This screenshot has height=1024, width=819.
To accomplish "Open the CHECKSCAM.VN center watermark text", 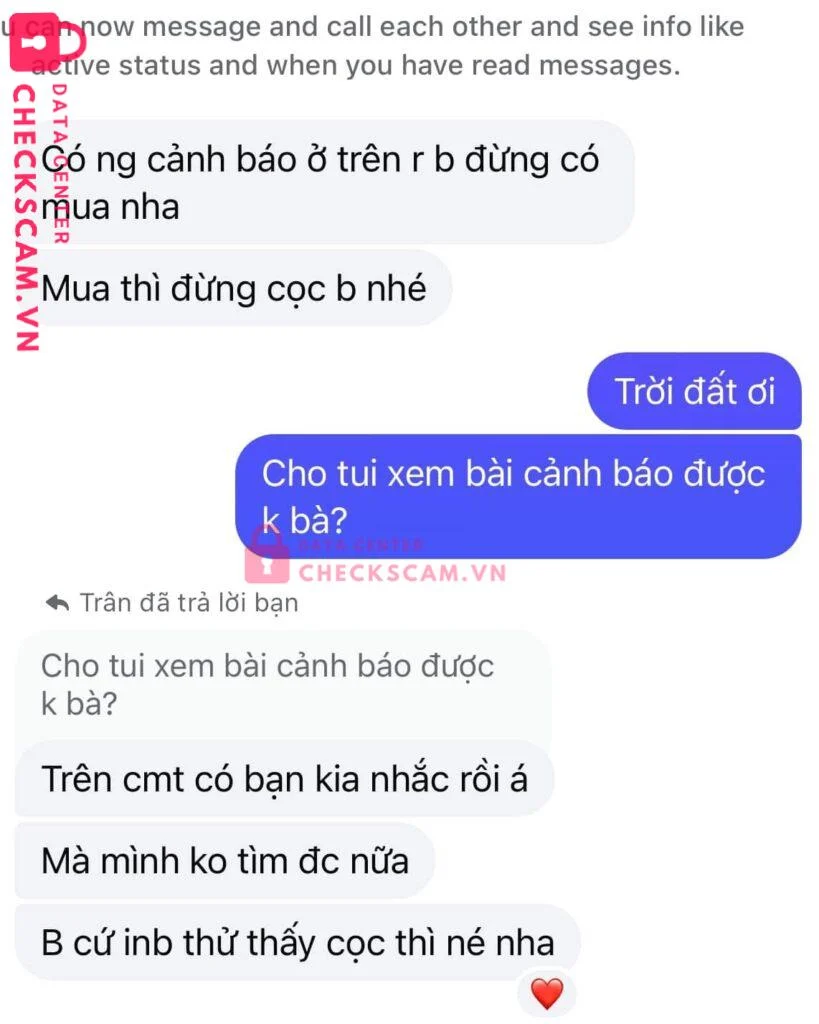I will click(402, 573).
